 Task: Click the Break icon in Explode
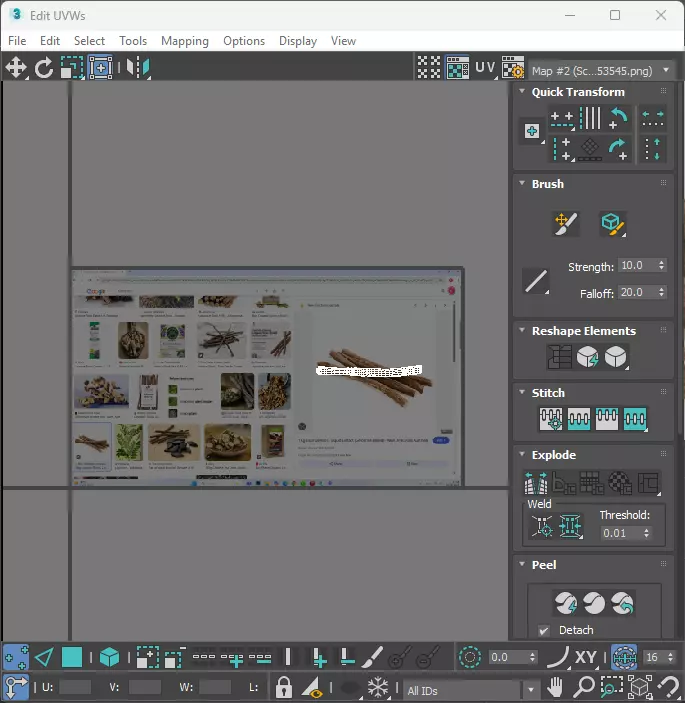point(536,483)
